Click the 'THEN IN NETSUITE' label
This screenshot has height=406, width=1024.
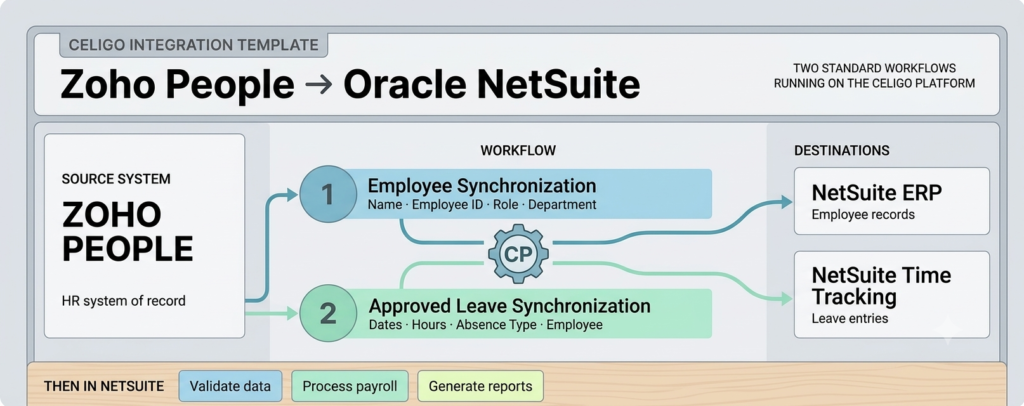click(x=104, y=386)
